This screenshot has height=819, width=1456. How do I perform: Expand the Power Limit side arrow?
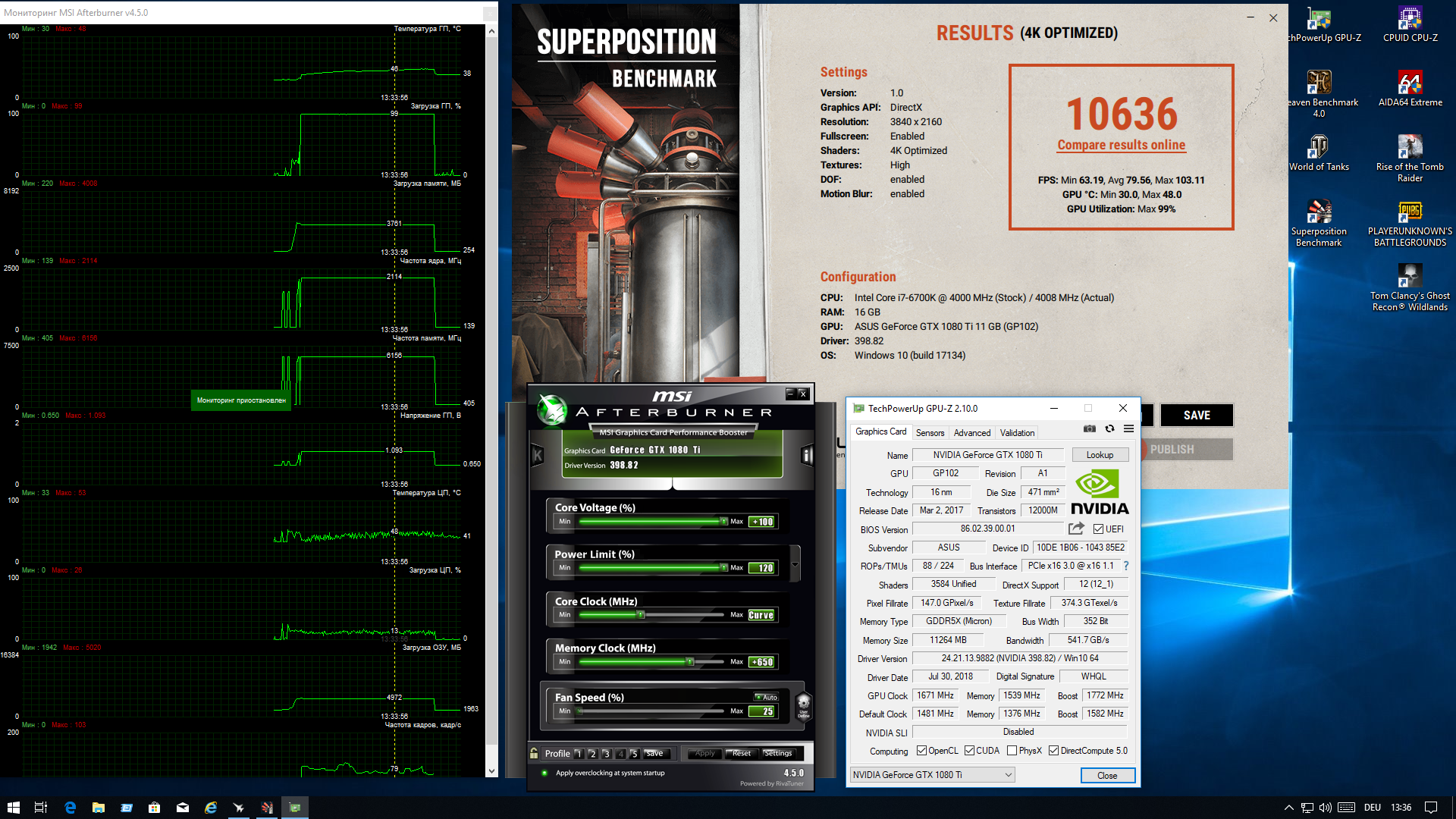795,564
